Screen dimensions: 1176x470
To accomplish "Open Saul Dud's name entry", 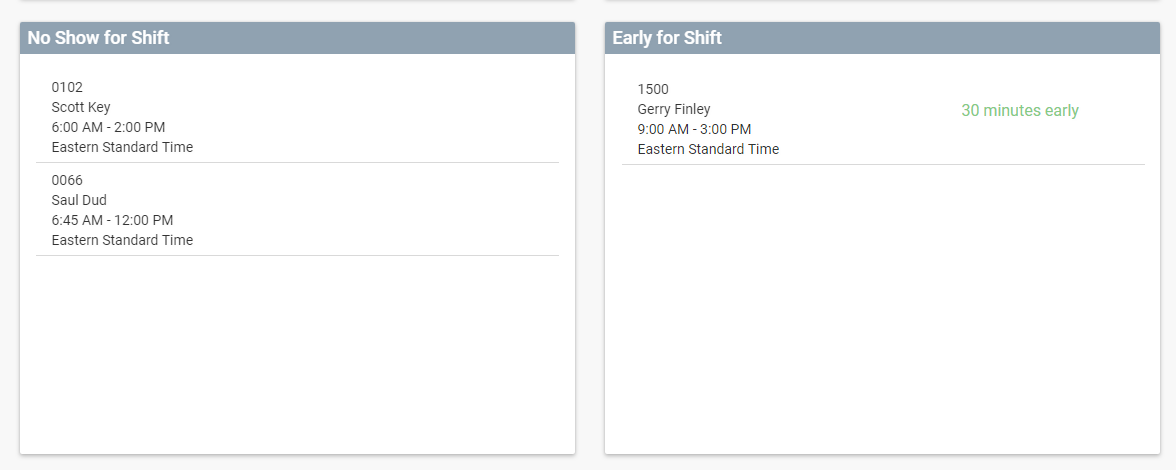I will point(79,200).
